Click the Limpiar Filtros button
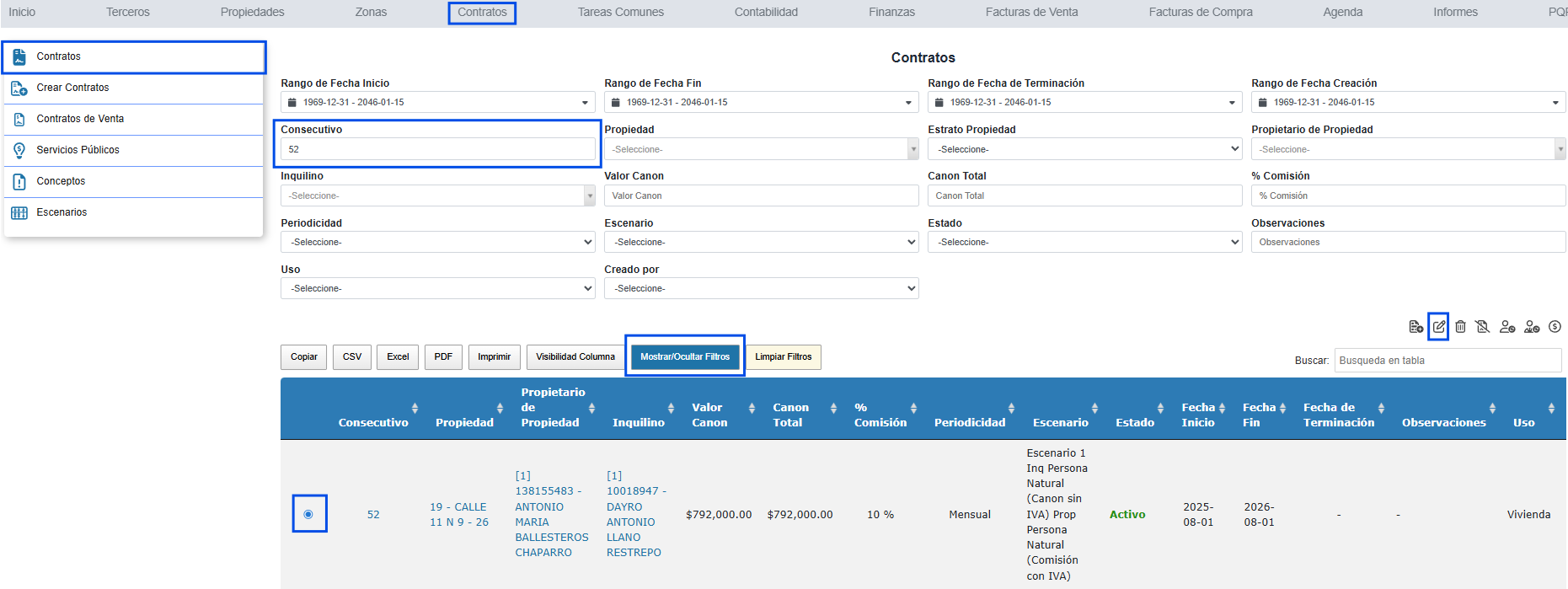 tap(783, 356)
